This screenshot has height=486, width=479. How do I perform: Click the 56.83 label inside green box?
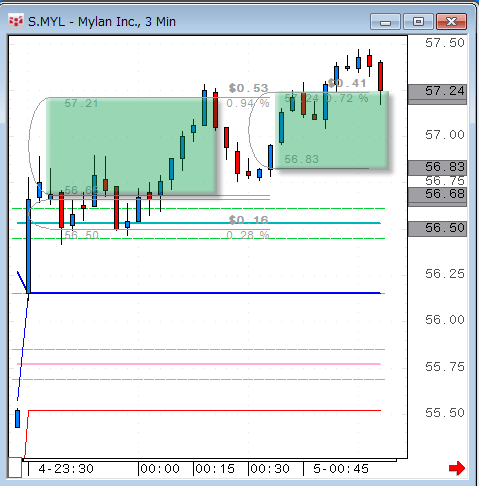click(x=301, y=159)
